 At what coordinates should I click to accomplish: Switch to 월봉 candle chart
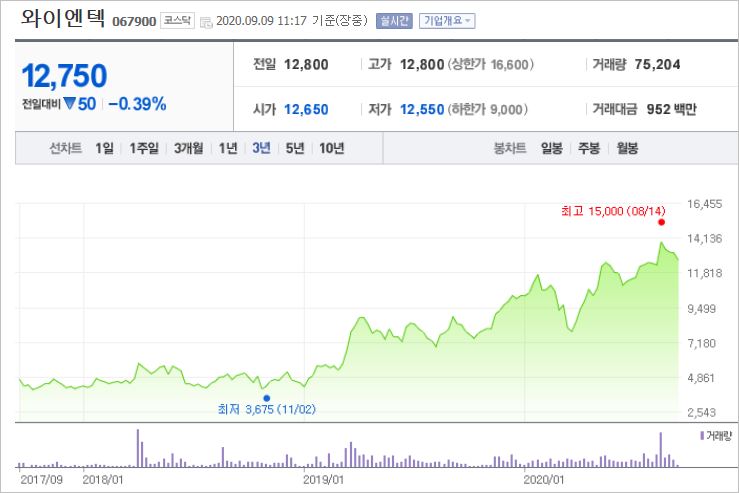(627, 148)
